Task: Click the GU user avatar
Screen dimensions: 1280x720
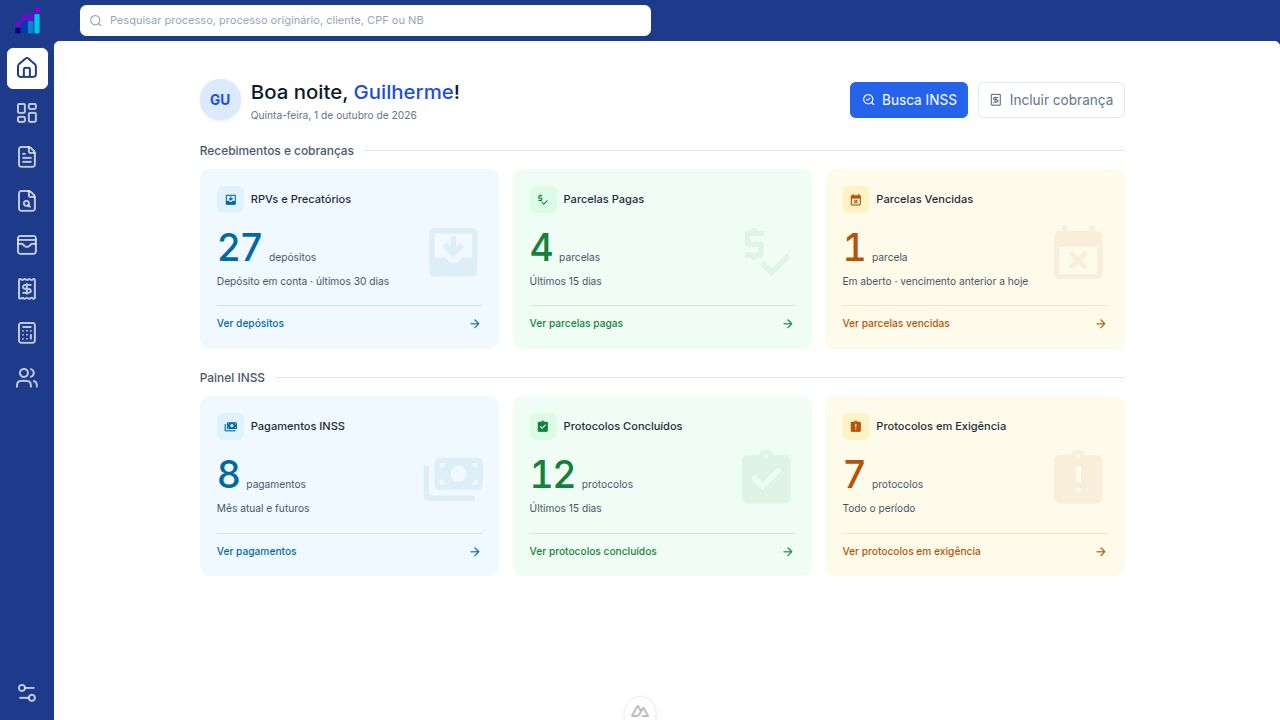Action: point(220,100)
